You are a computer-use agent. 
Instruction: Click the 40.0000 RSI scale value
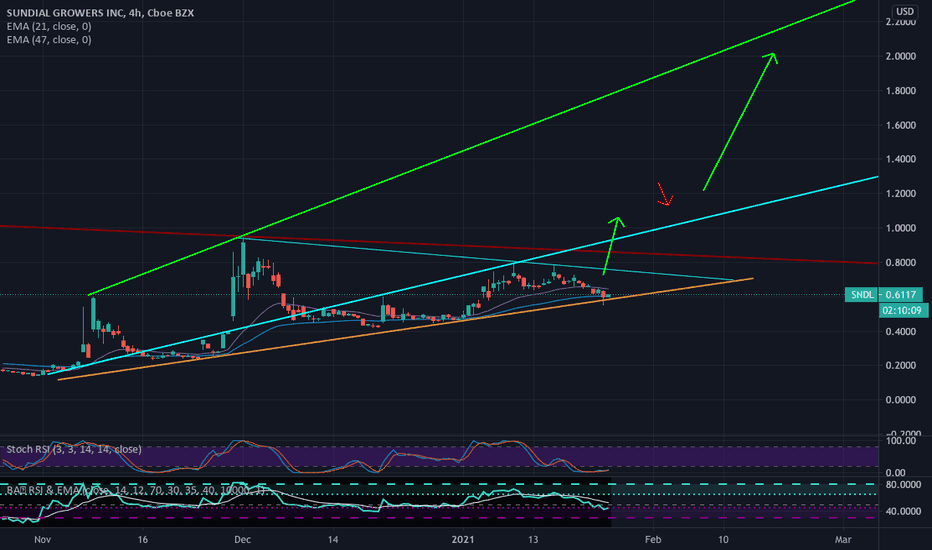(903, 511)
